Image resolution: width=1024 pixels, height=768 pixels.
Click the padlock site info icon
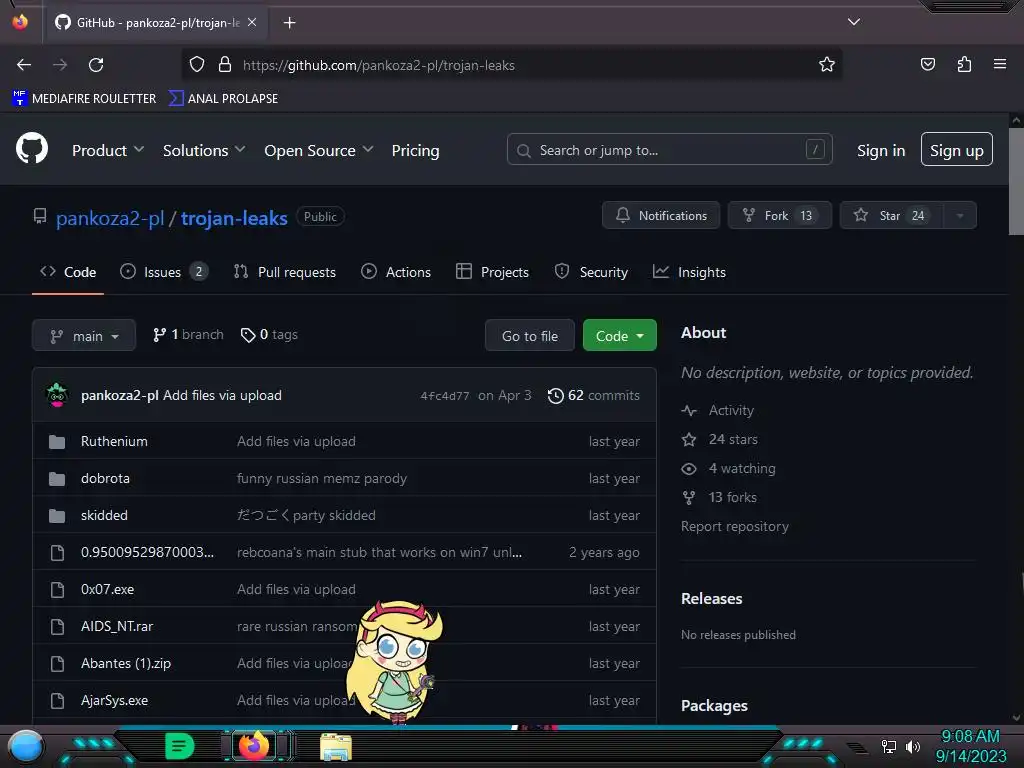point(225,65)
